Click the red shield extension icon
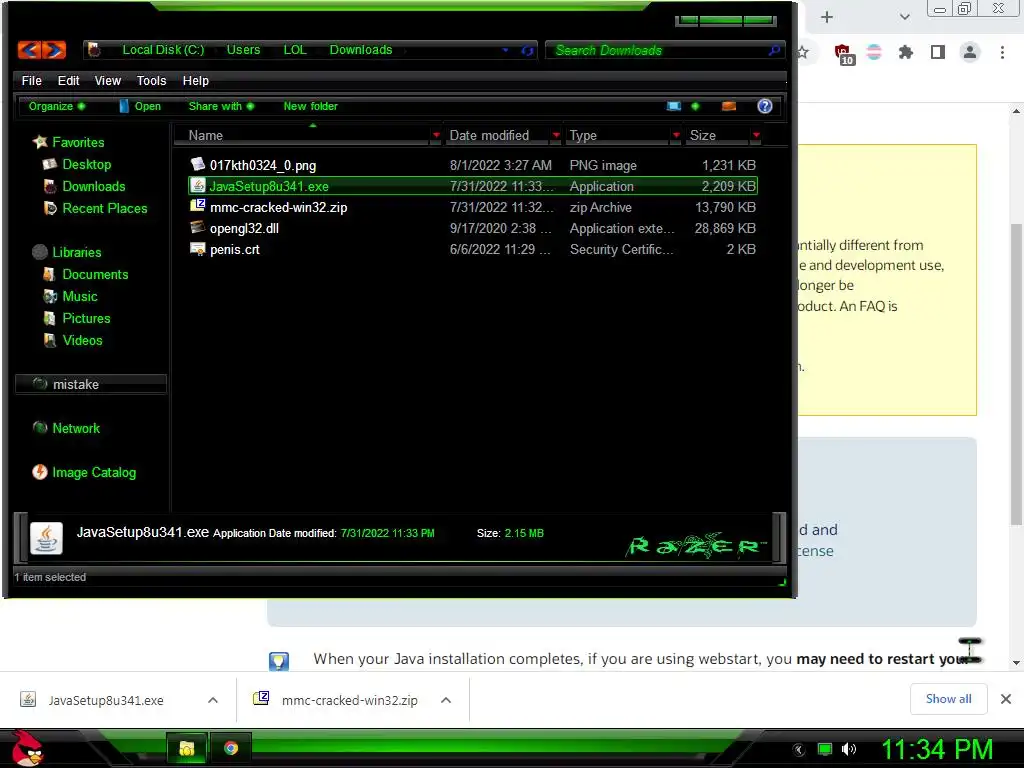 pos(843,54)
